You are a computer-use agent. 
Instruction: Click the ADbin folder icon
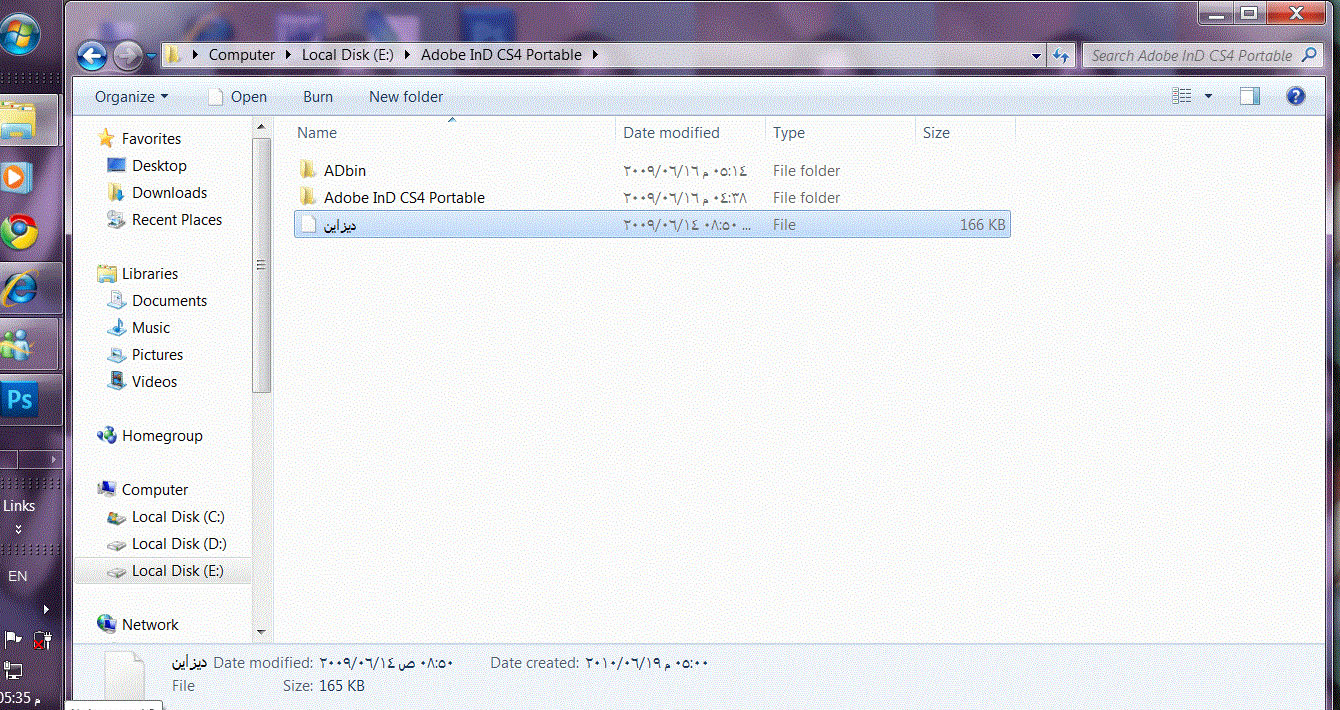[308, 170]
